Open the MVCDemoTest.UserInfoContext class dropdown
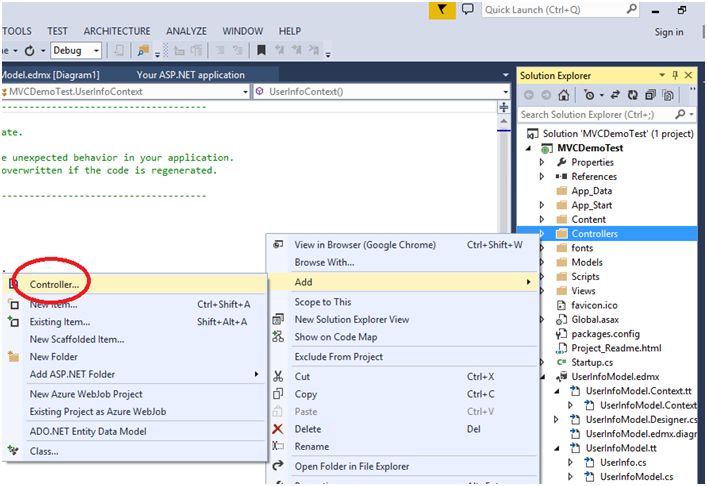Viewport: 707px width, 486px height. [243, 91]
